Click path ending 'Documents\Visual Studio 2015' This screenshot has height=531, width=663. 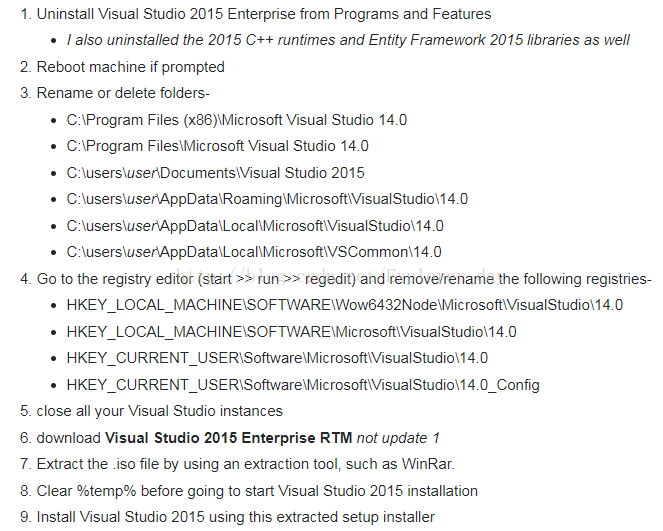click(x=215, y=173)
